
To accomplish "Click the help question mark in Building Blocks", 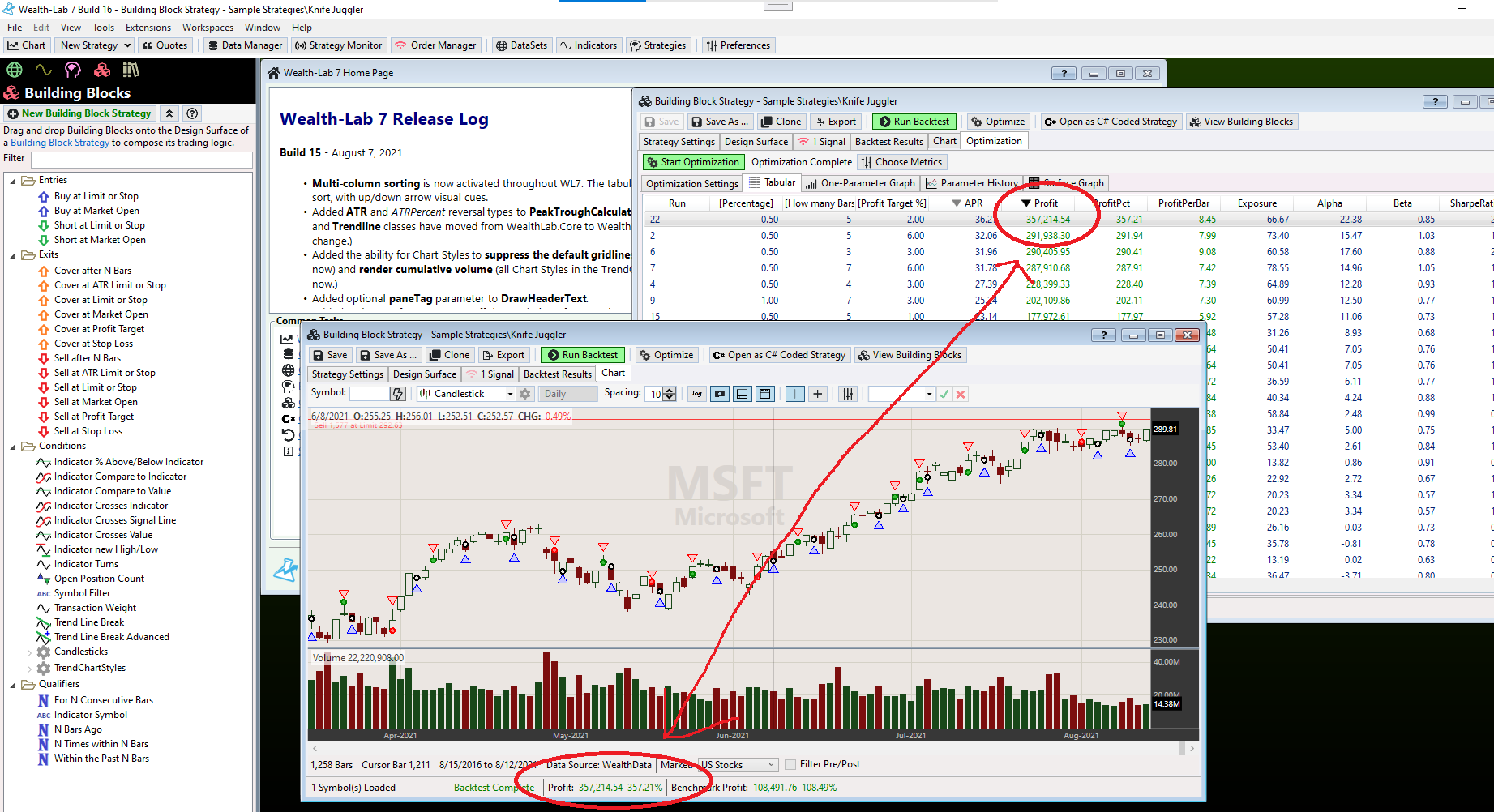I will (x=192, y=113).
